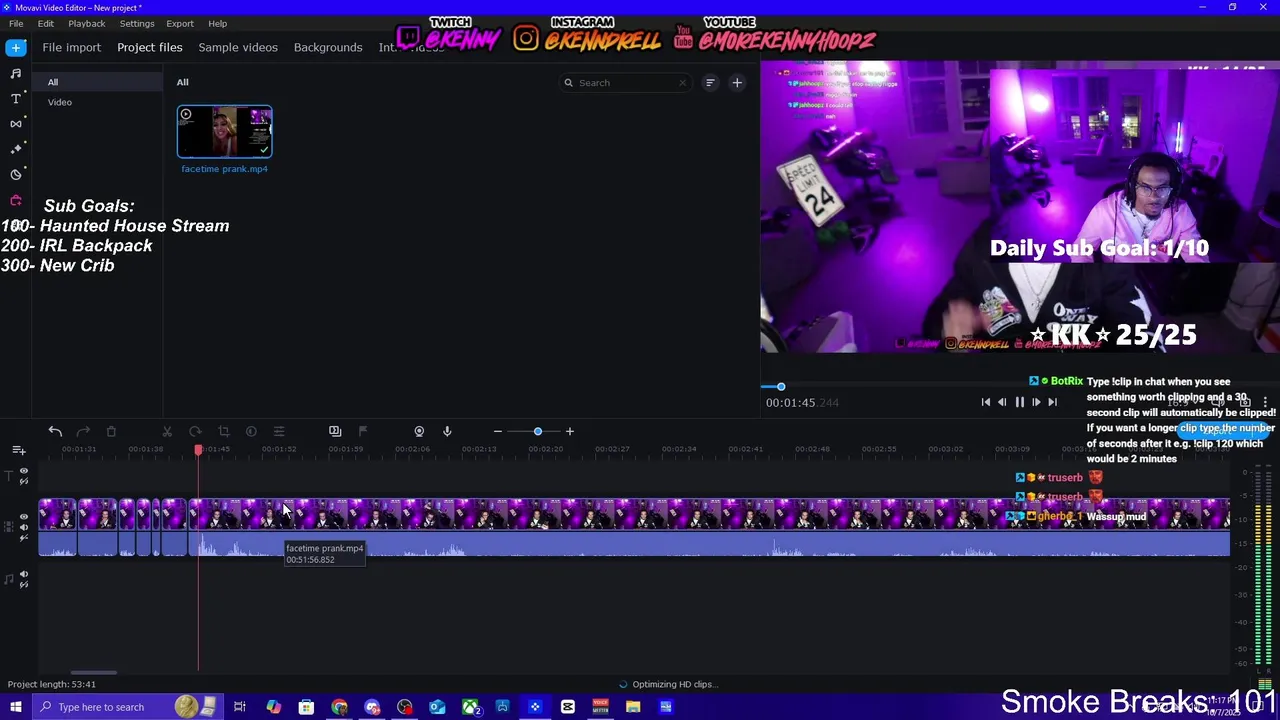1280x720 pixels.
Task: Click the preview progress slider handle
Action: pyautogui.click(x=781, y=386)
